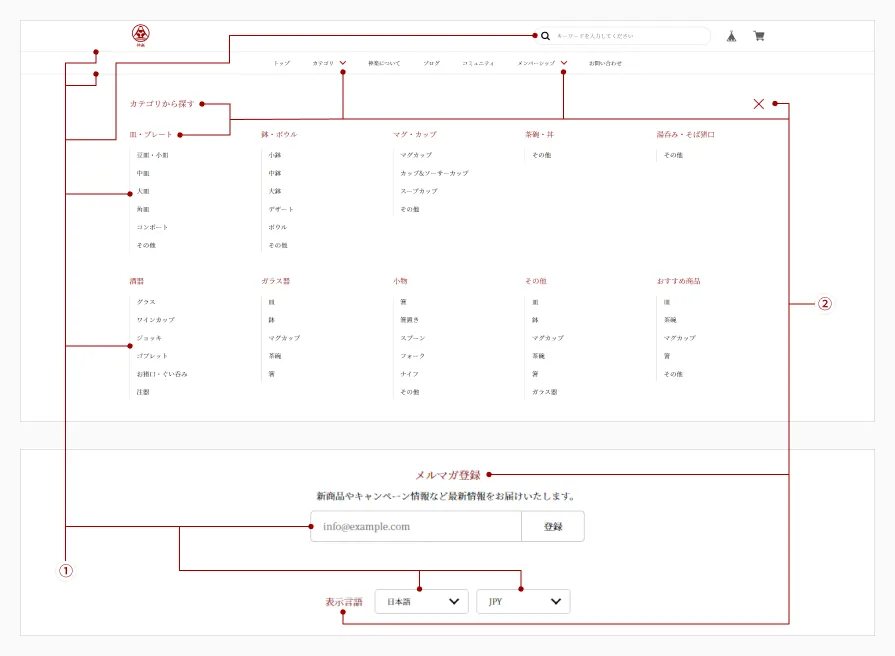Screen dimensions: 895x656
Task: Expand the カテゴリ chevron in the nav
Action: click(x=343, y=63)
